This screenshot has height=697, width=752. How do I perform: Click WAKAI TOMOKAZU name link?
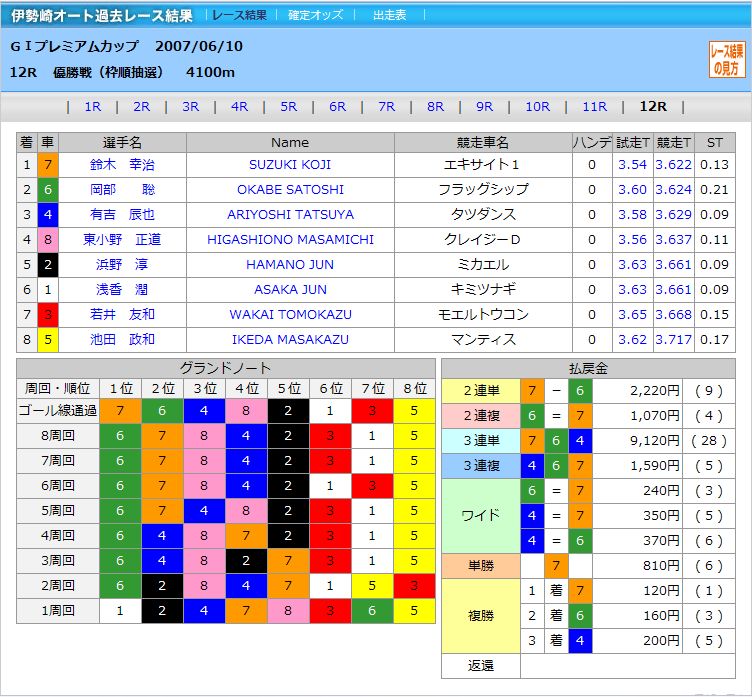[290, 315]
